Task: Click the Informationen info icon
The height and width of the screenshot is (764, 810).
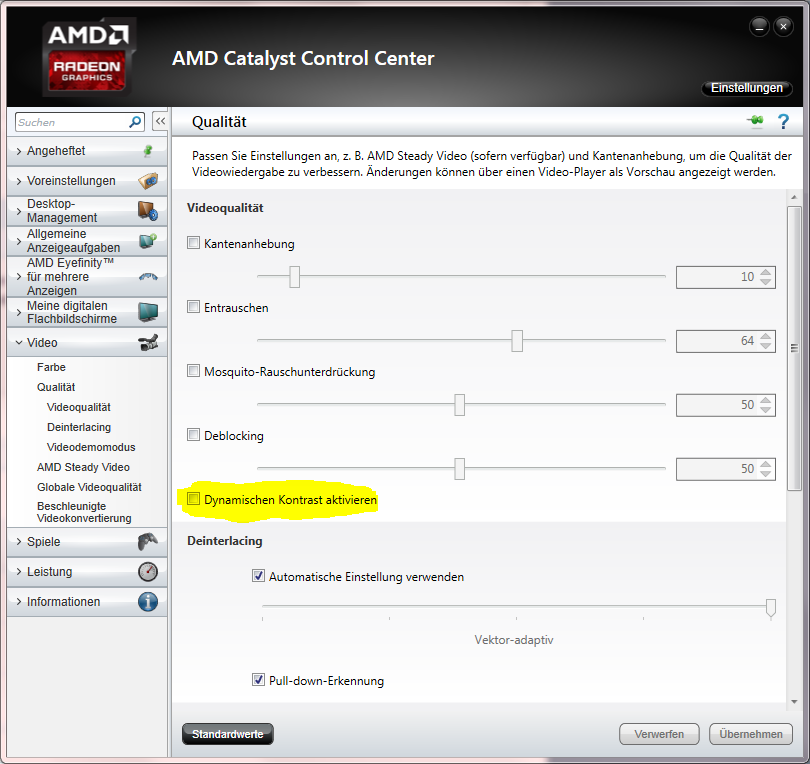Action: tap(148, 601)
